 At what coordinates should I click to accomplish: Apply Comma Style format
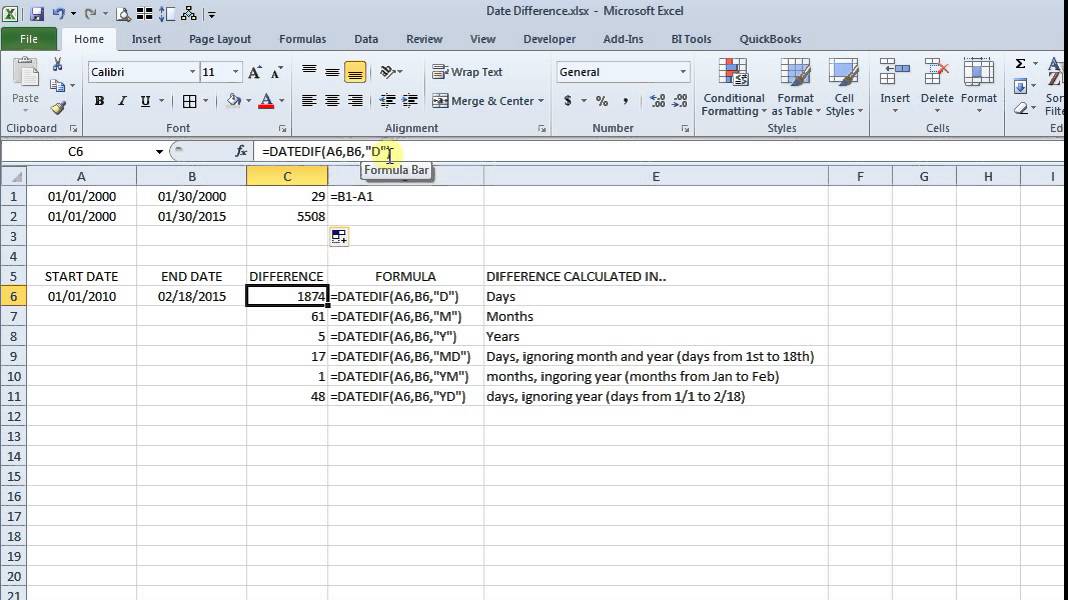coord(625,101)
